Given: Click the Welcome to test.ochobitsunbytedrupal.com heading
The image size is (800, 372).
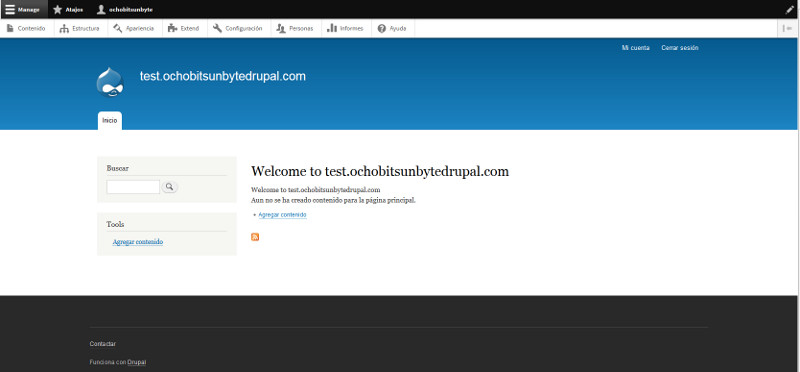Looking at the screenshot, I should click(380, 171).
